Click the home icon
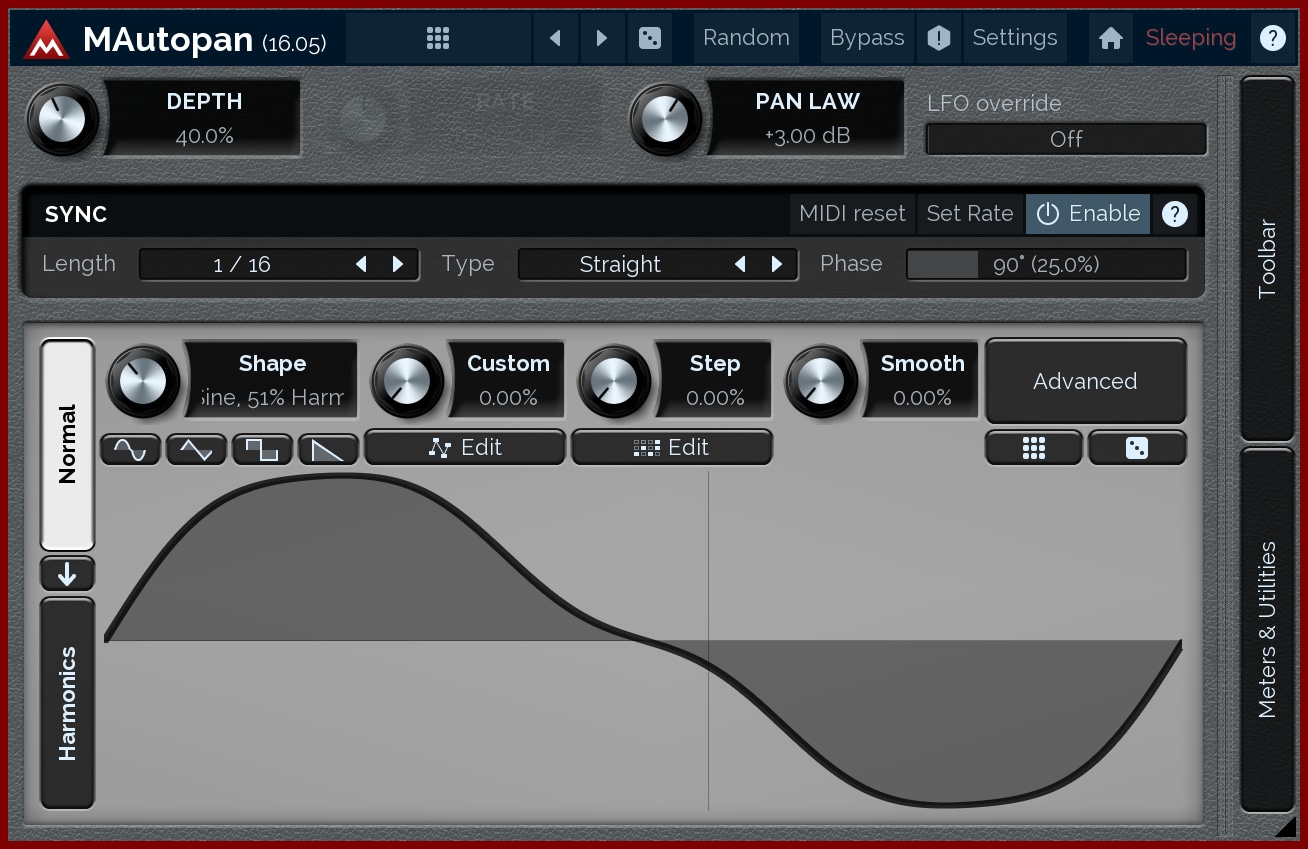 1110,38
